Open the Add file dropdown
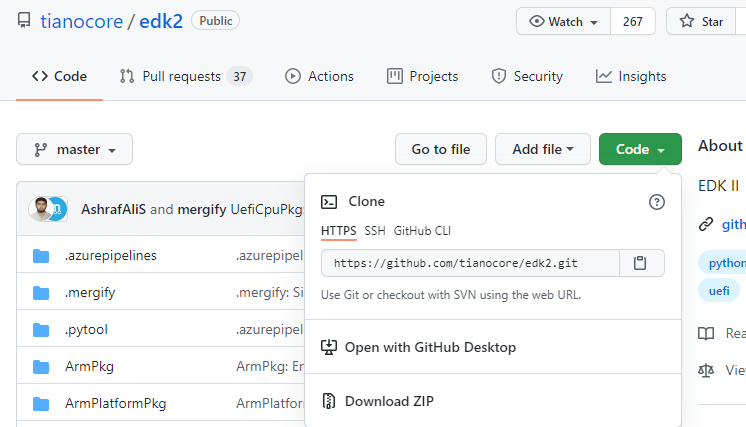Image resolution: width=746 pixels, height=427 pixels. 543,149
